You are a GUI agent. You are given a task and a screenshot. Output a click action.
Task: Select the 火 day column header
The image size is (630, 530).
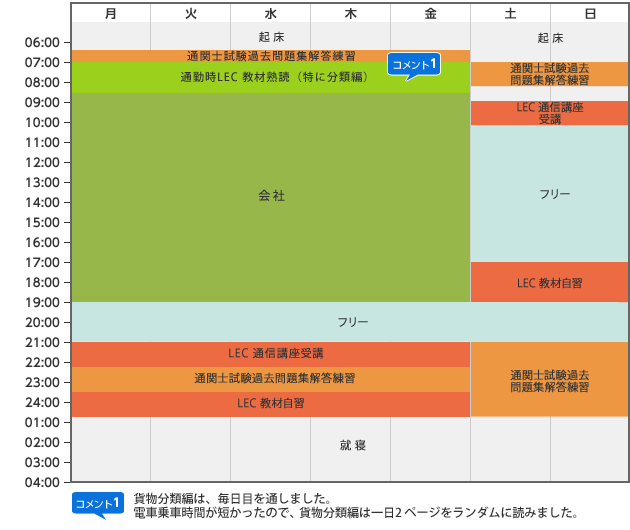[190, 13]
